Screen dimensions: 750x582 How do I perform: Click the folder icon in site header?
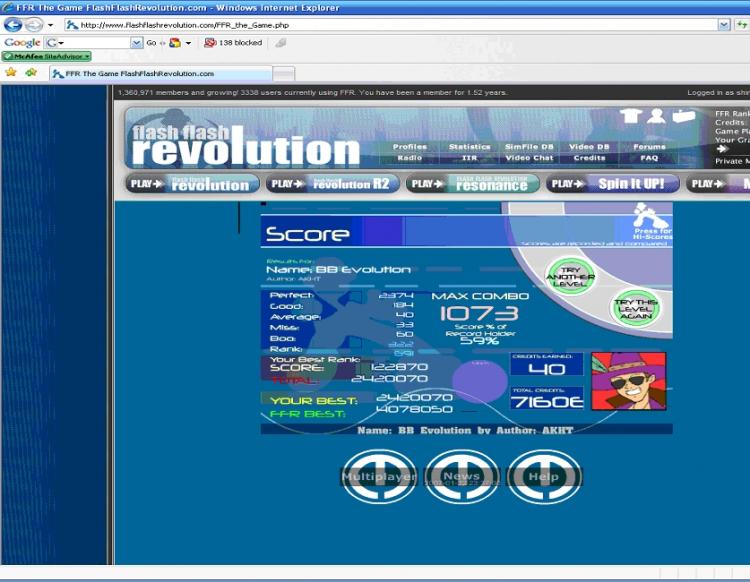tap(684, 116)
